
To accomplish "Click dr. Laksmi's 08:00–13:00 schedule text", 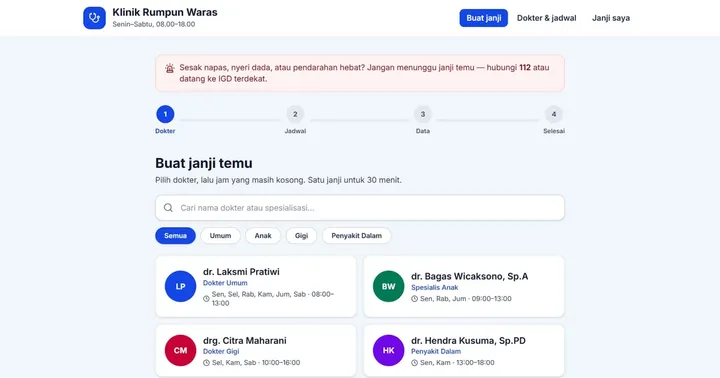I will [x=273, y=299].
